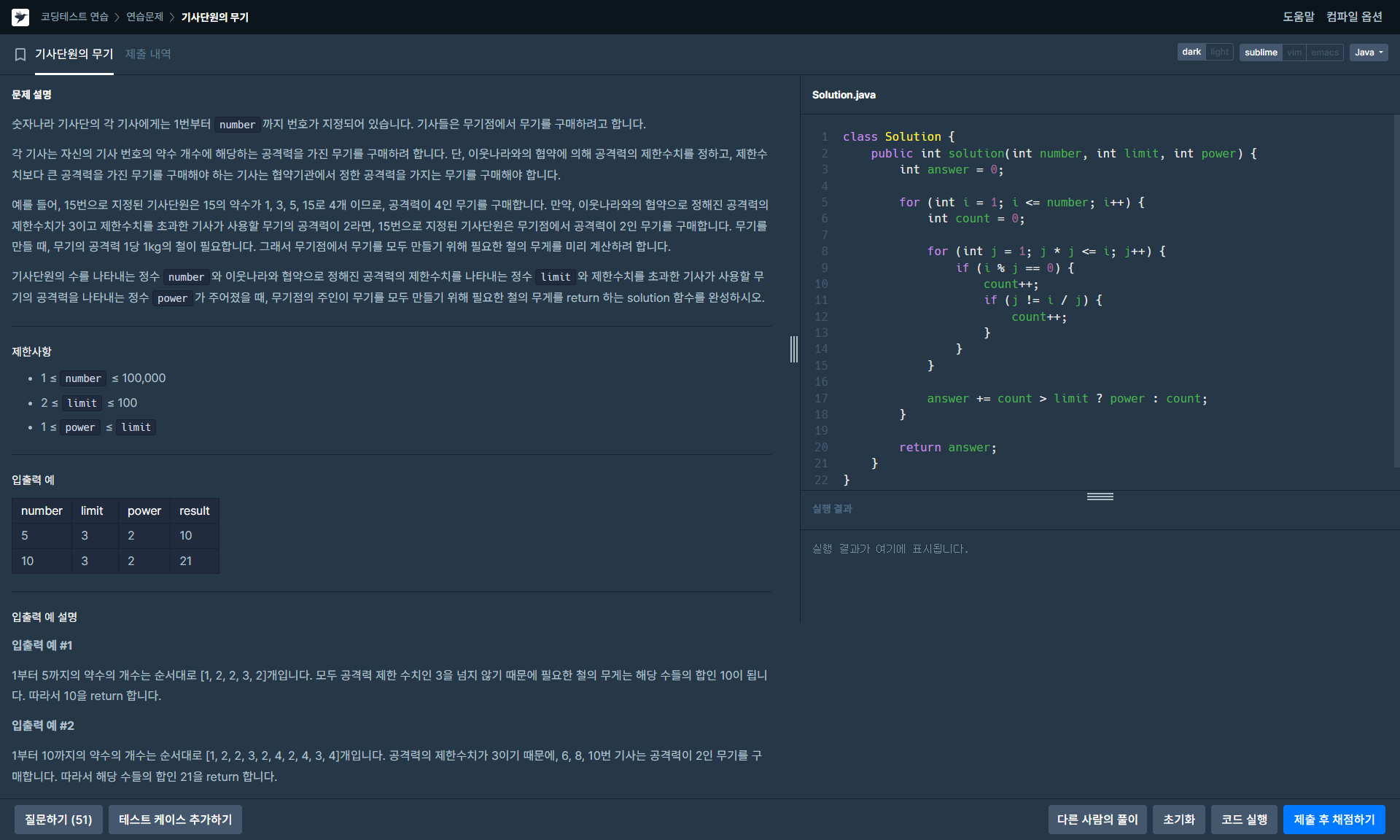Image resolution: width=1400 pixels, height=840 pixels.
Task: Click 제출 후 채점하기 submit button
Action: pos(1334,820)
